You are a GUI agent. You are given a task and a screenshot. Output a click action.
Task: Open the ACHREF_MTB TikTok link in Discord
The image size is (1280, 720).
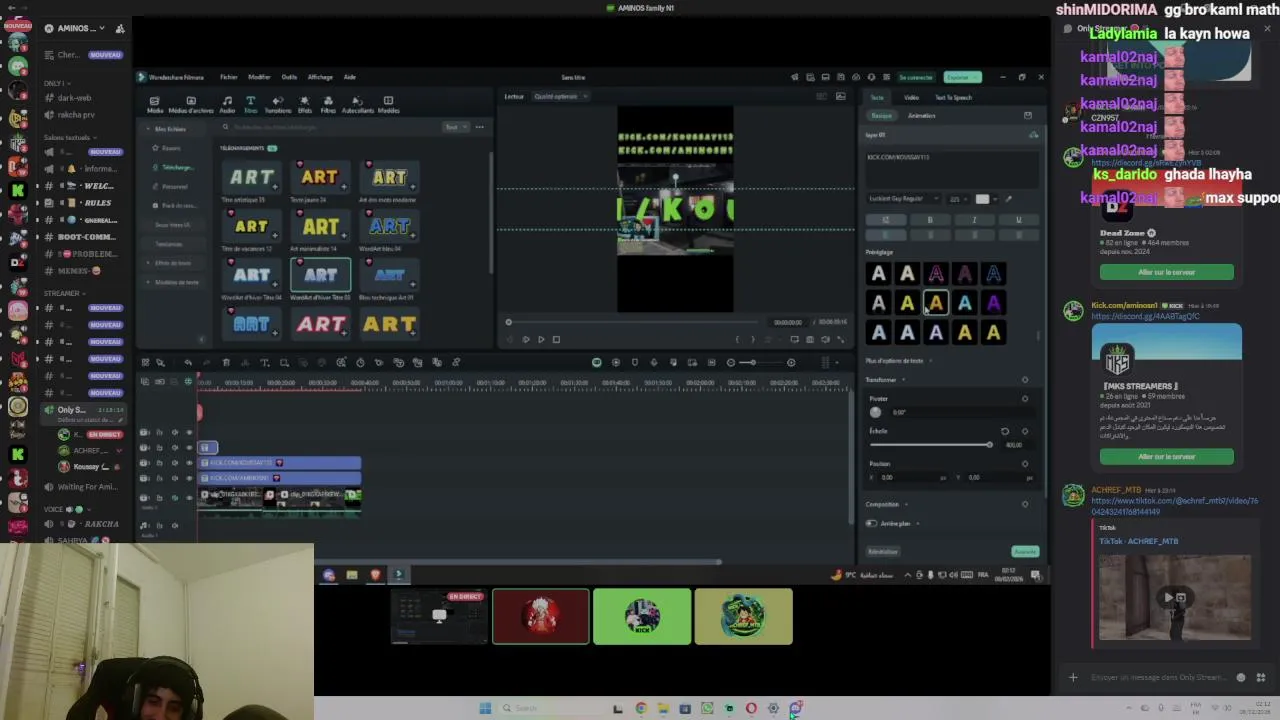(x=1174, y=506)
